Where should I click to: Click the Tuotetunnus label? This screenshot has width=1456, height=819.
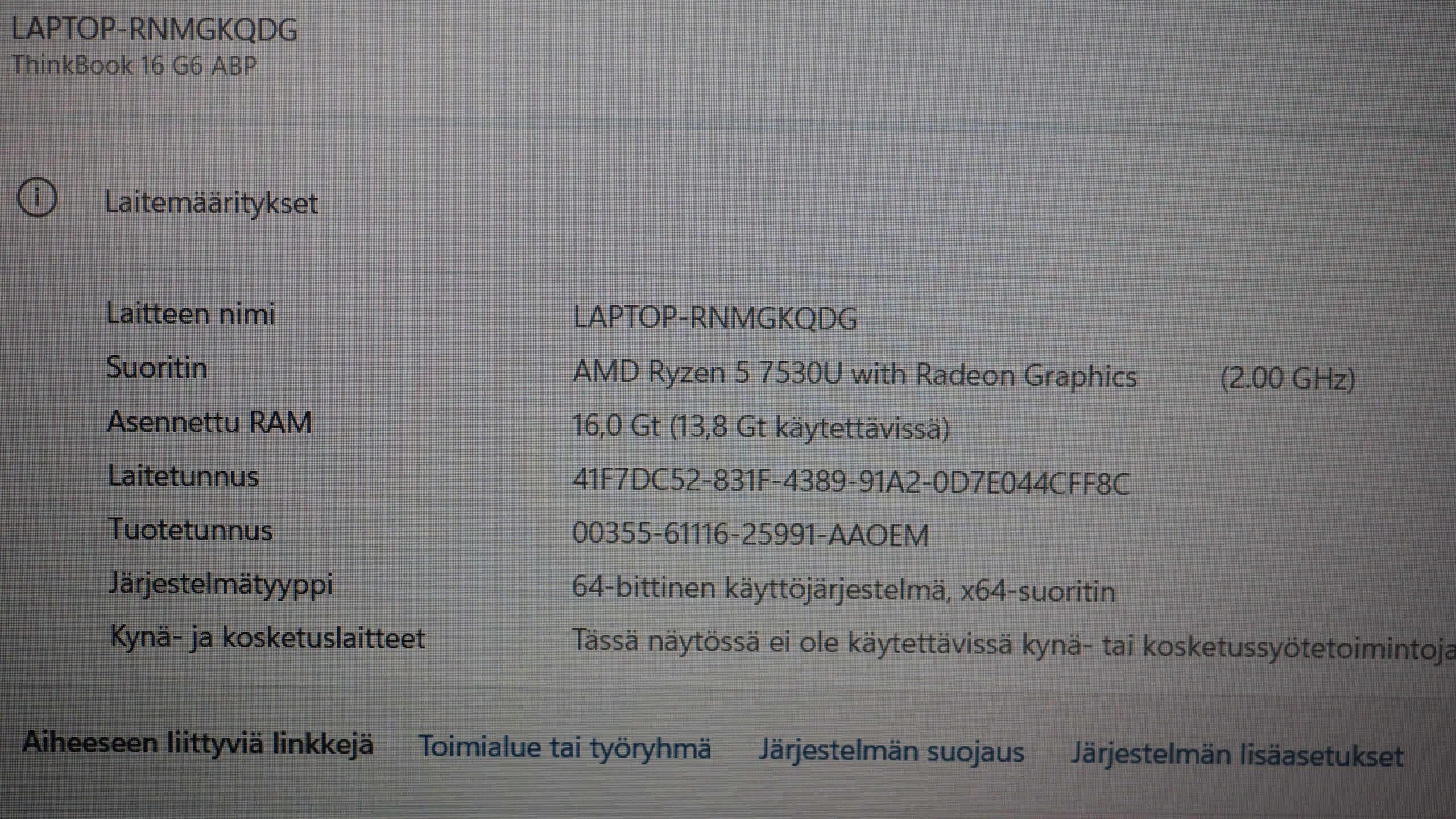click(191, 530)
